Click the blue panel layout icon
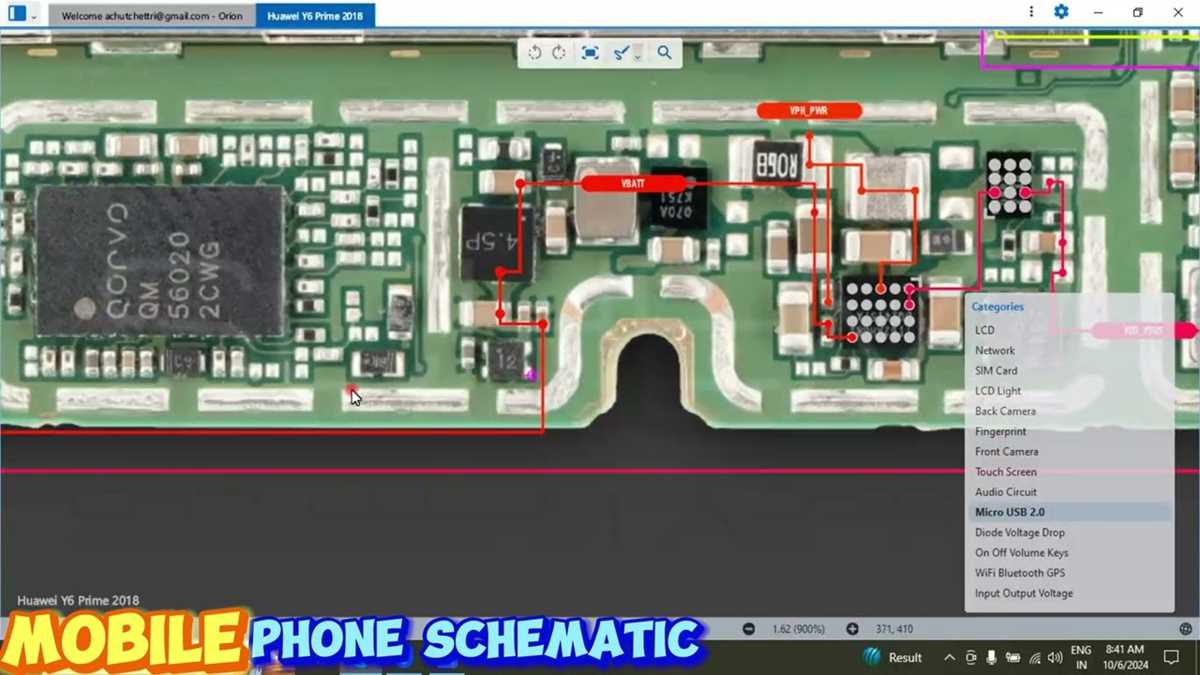 pos(17,15)
